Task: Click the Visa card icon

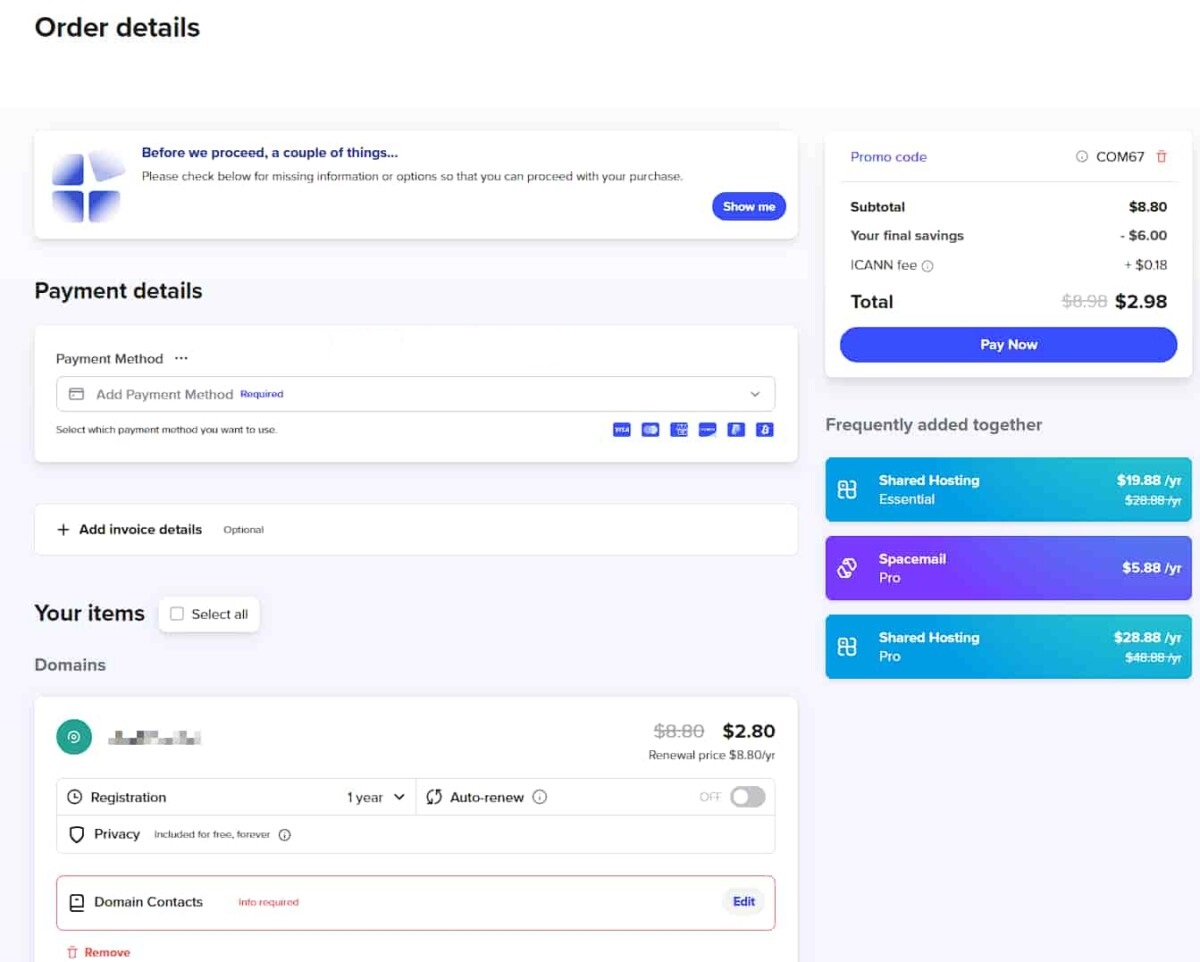Action: (x=621, y=430)
